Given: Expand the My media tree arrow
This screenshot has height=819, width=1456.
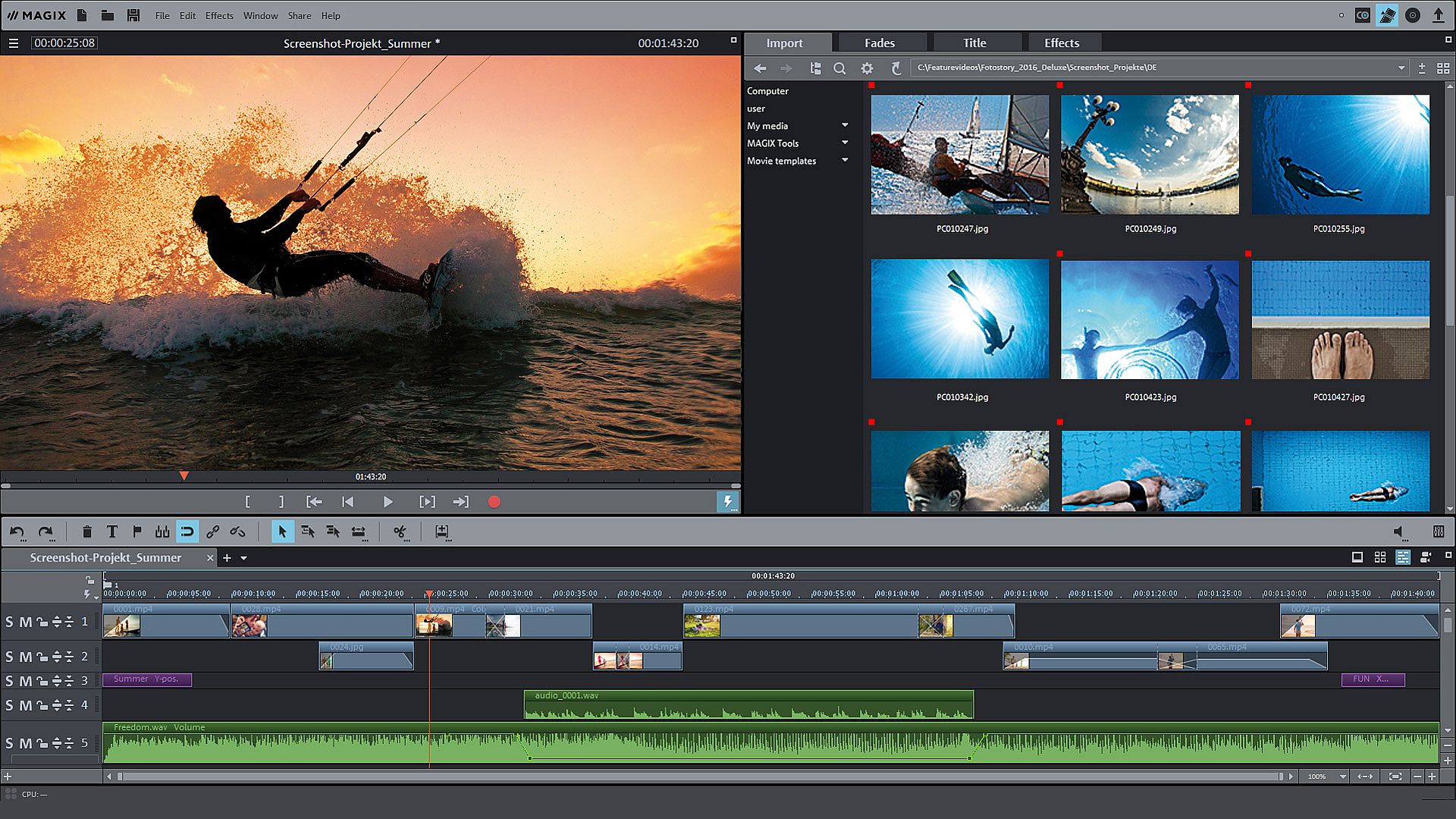Looking at the screenshot, I should 845,126.
